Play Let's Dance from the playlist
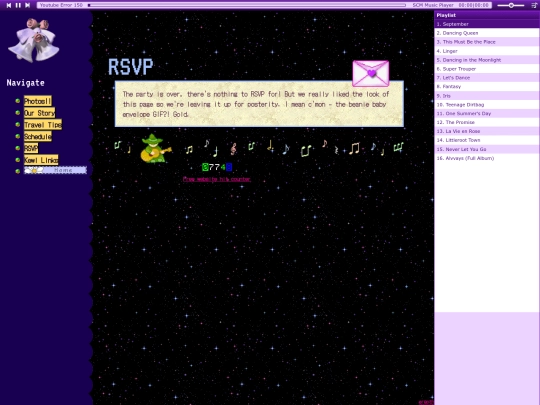 (x=487, y=78)
